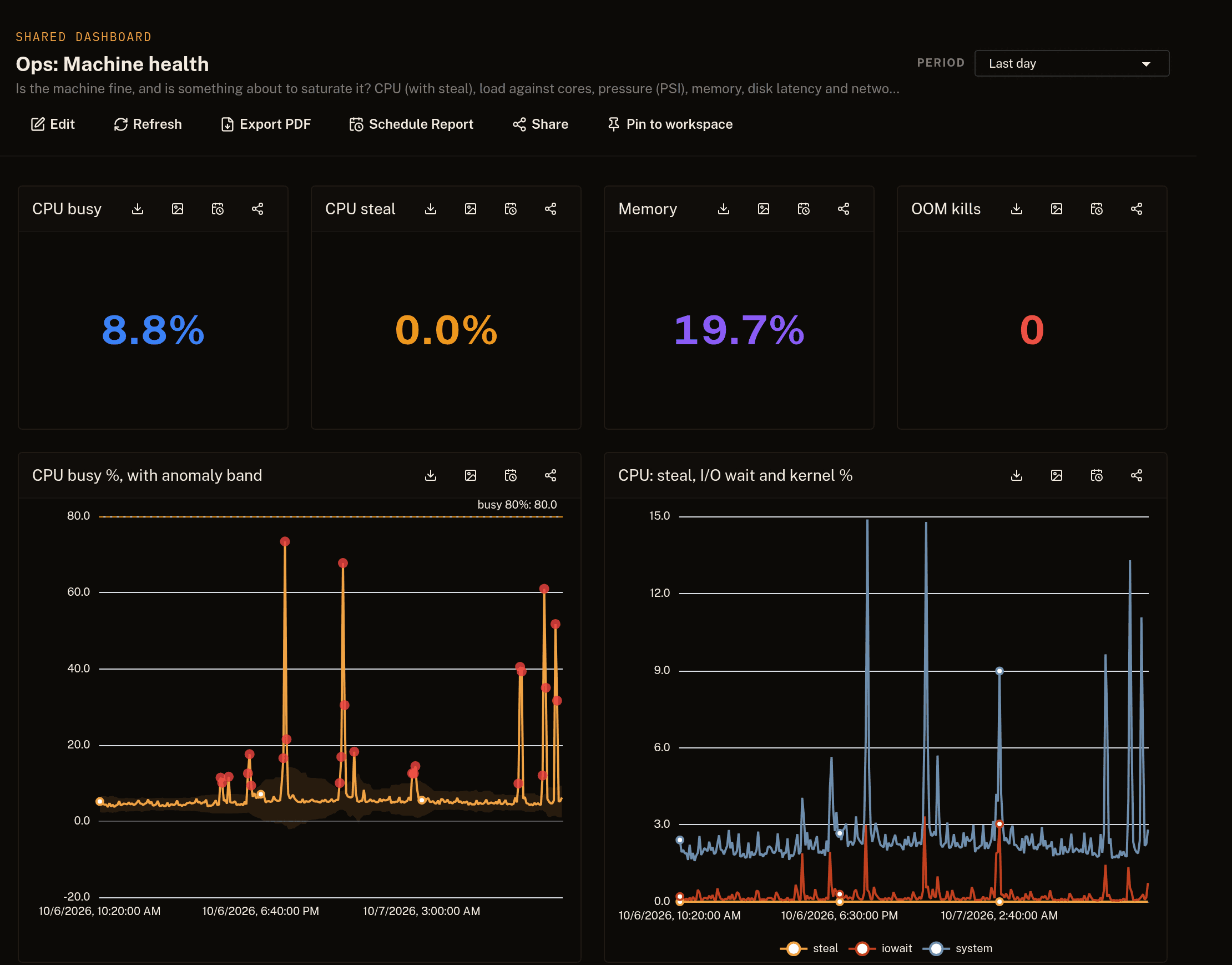Share the Memory panel
The image size is (1232, 965).
(x=844, y=209)
